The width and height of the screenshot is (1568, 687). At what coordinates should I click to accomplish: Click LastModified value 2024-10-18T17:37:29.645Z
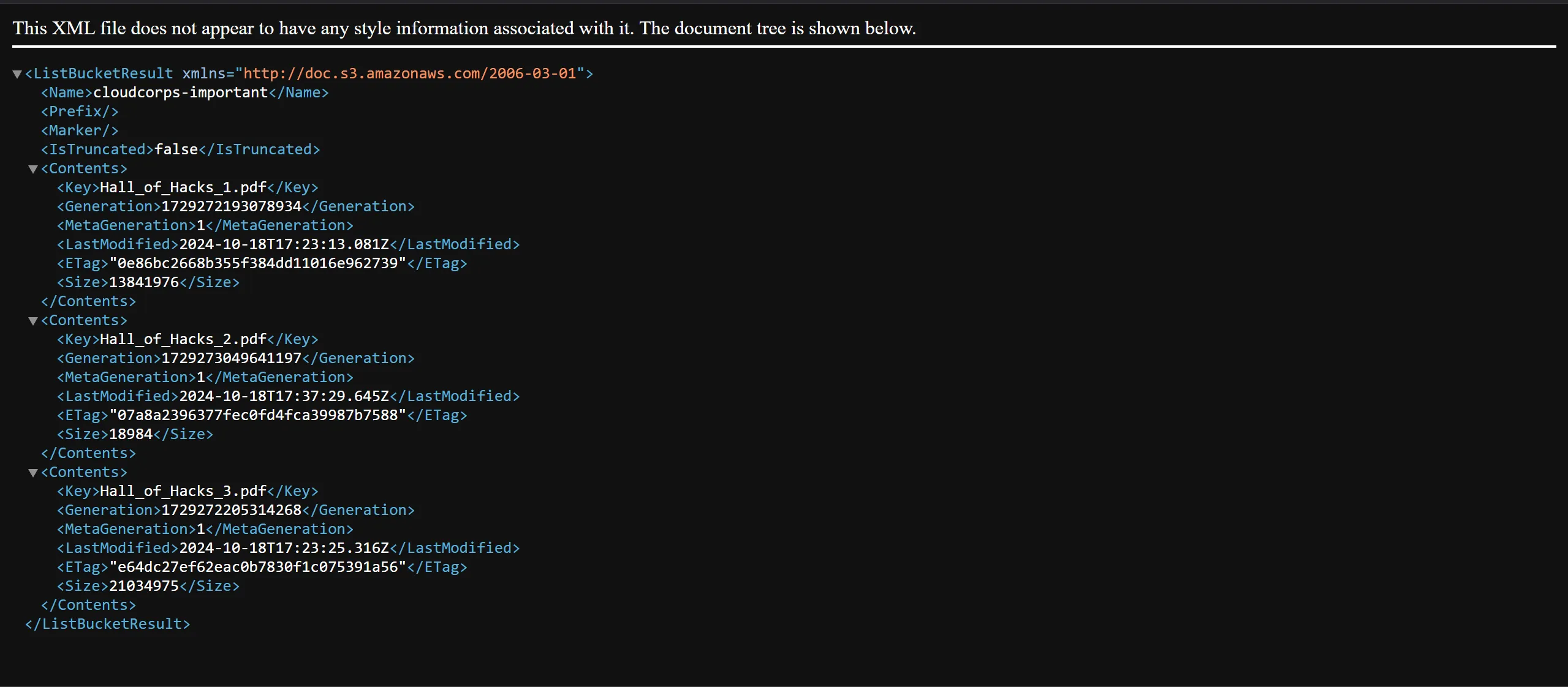[x=284, y=396]
